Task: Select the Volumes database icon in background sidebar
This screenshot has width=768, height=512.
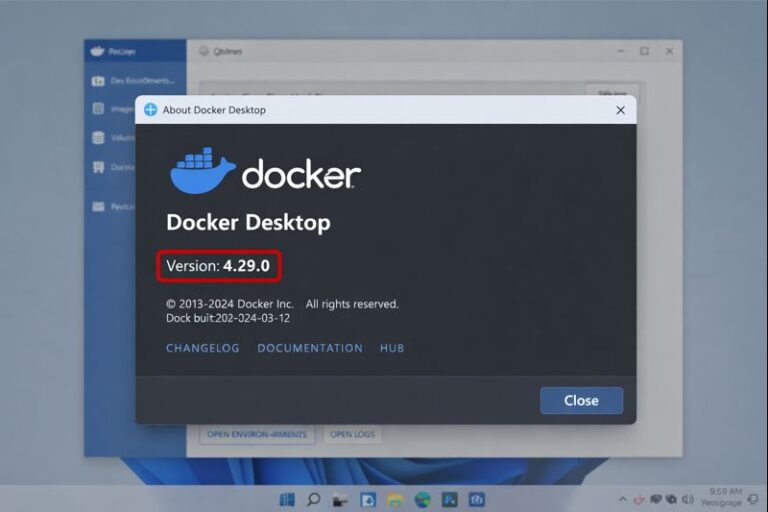Action: [x=98, y=138]
